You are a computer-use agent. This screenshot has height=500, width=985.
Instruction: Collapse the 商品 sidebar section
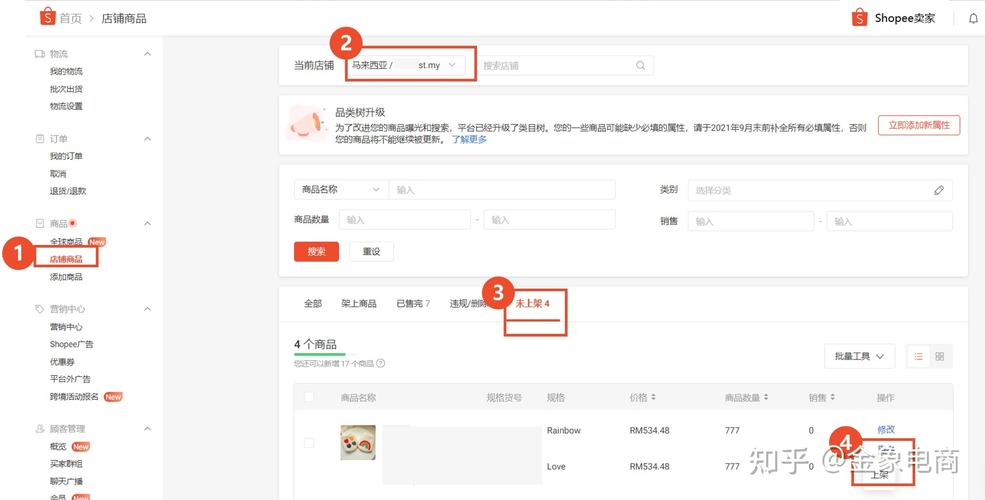coord(148,224)
